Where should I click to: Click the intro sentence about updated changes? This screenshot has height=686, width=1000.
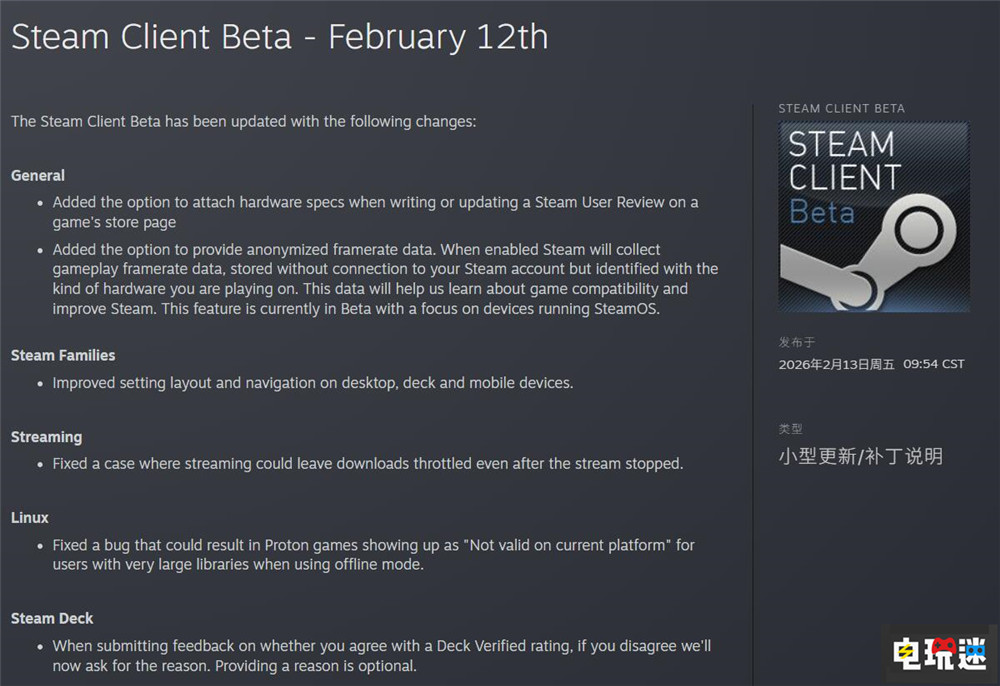(x=244, y=121)
